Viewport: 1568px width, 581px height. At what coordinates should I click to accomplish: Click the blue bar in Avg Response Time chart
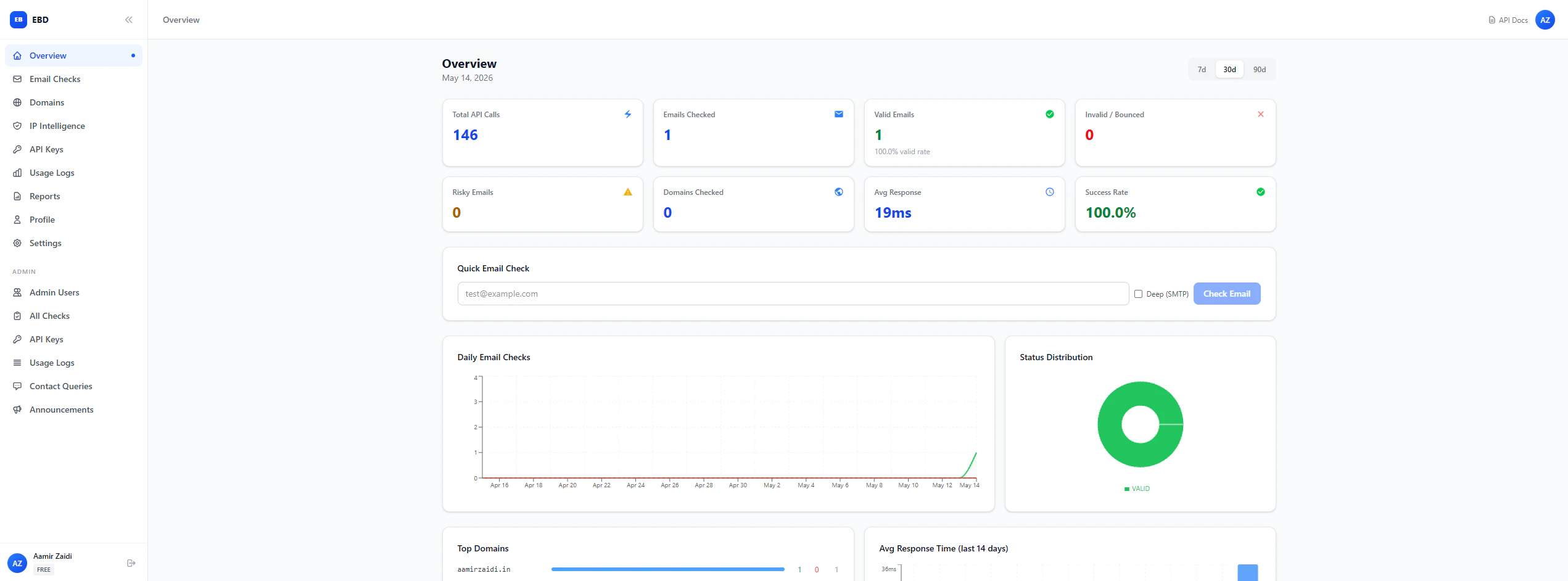(1248, 572)
